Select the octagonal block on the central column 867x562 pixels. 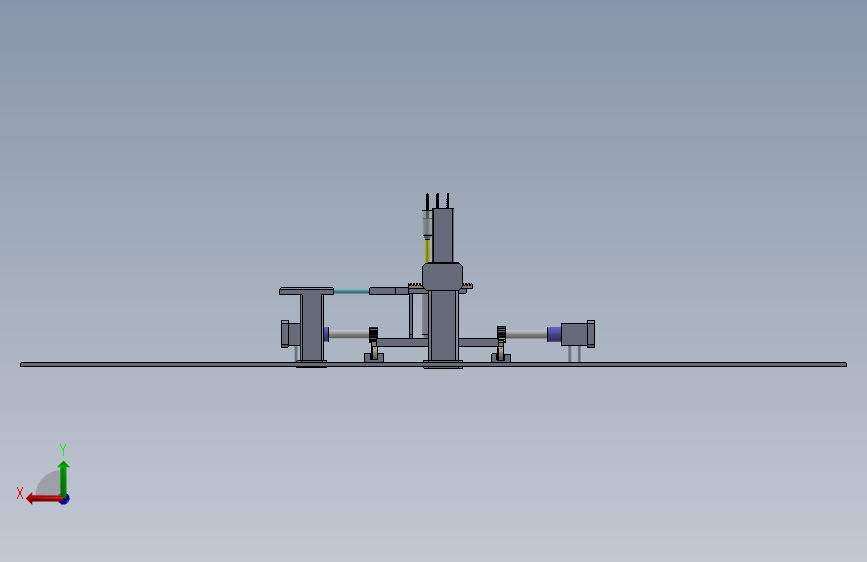(x=442, y=277)
